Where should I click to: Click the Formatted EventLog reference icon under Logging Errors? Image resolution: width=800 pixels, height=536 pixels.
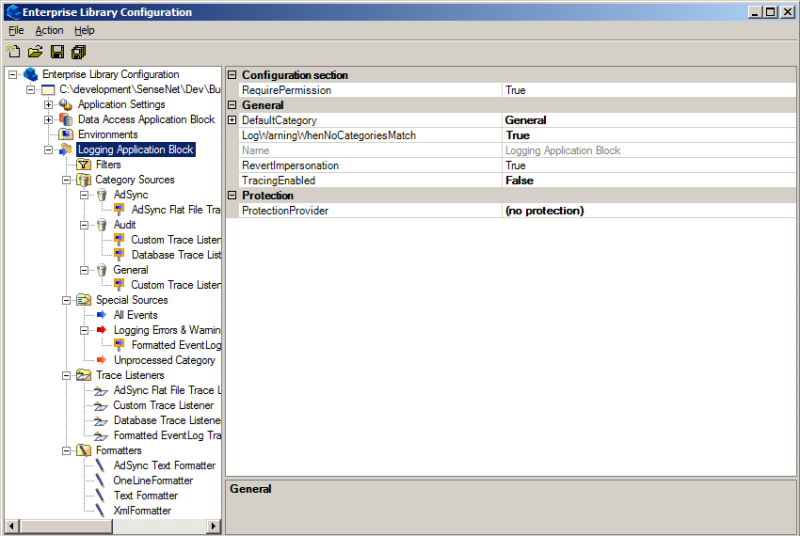click(x=119, y=345)
